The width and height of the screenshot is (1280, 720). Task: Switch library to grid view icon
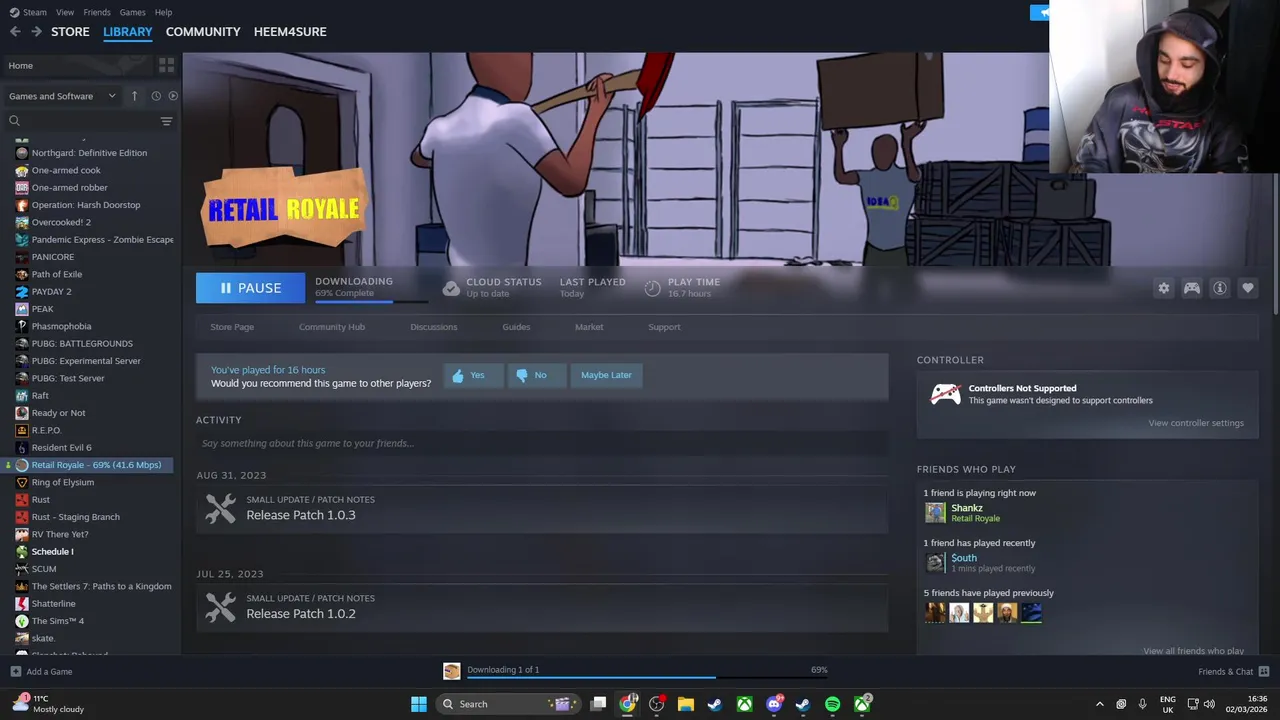click(166, 65)
